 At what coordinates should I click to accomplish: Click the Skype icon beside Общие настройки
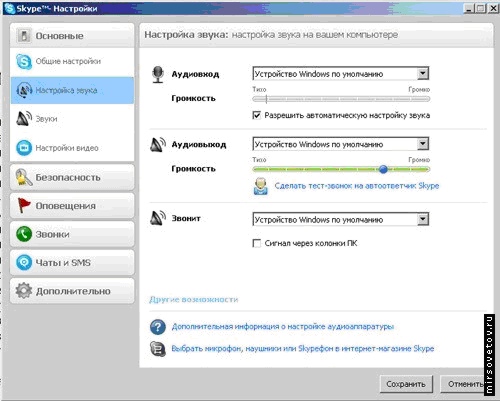24,62
